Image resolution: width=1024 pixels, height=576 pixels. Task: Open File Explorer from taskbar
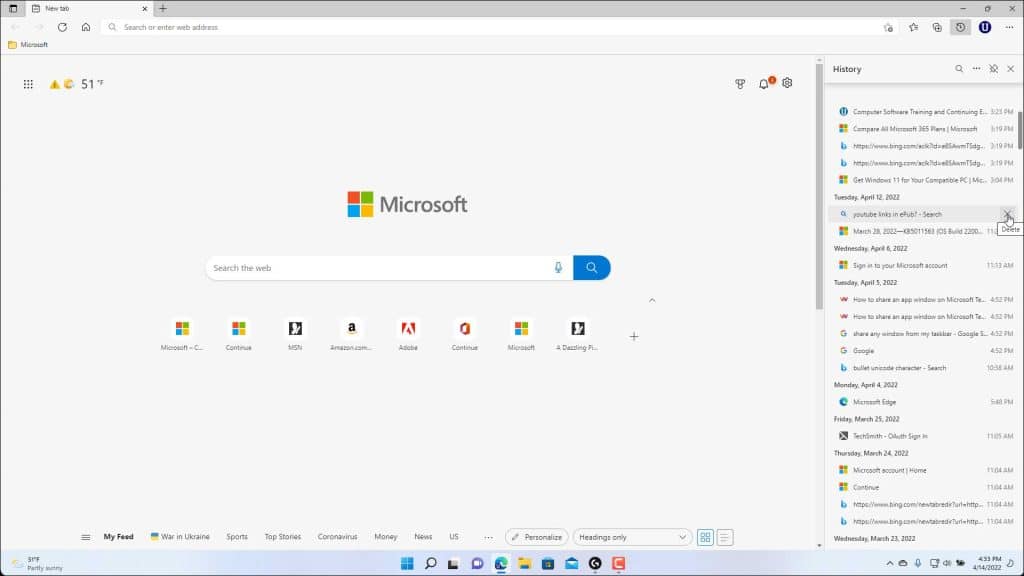point(524,564)
